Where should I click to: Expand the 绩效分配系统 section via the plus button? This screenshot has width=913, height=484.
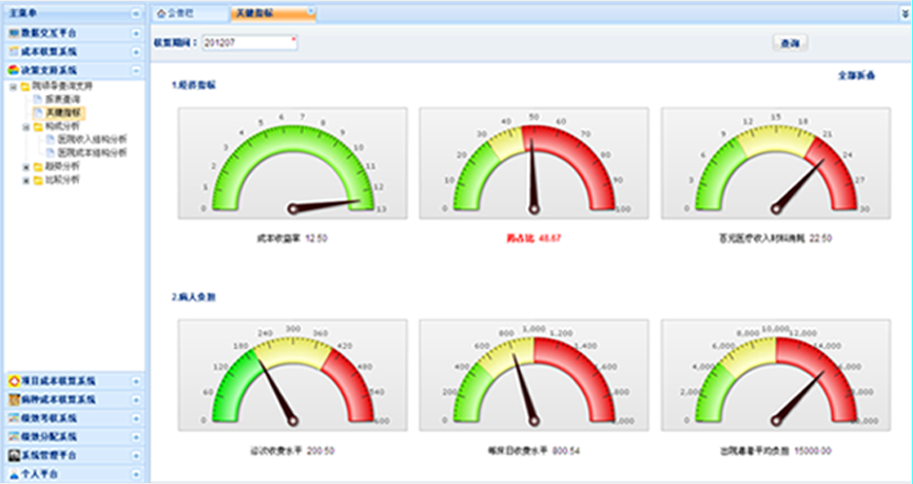tap(136, 437)
